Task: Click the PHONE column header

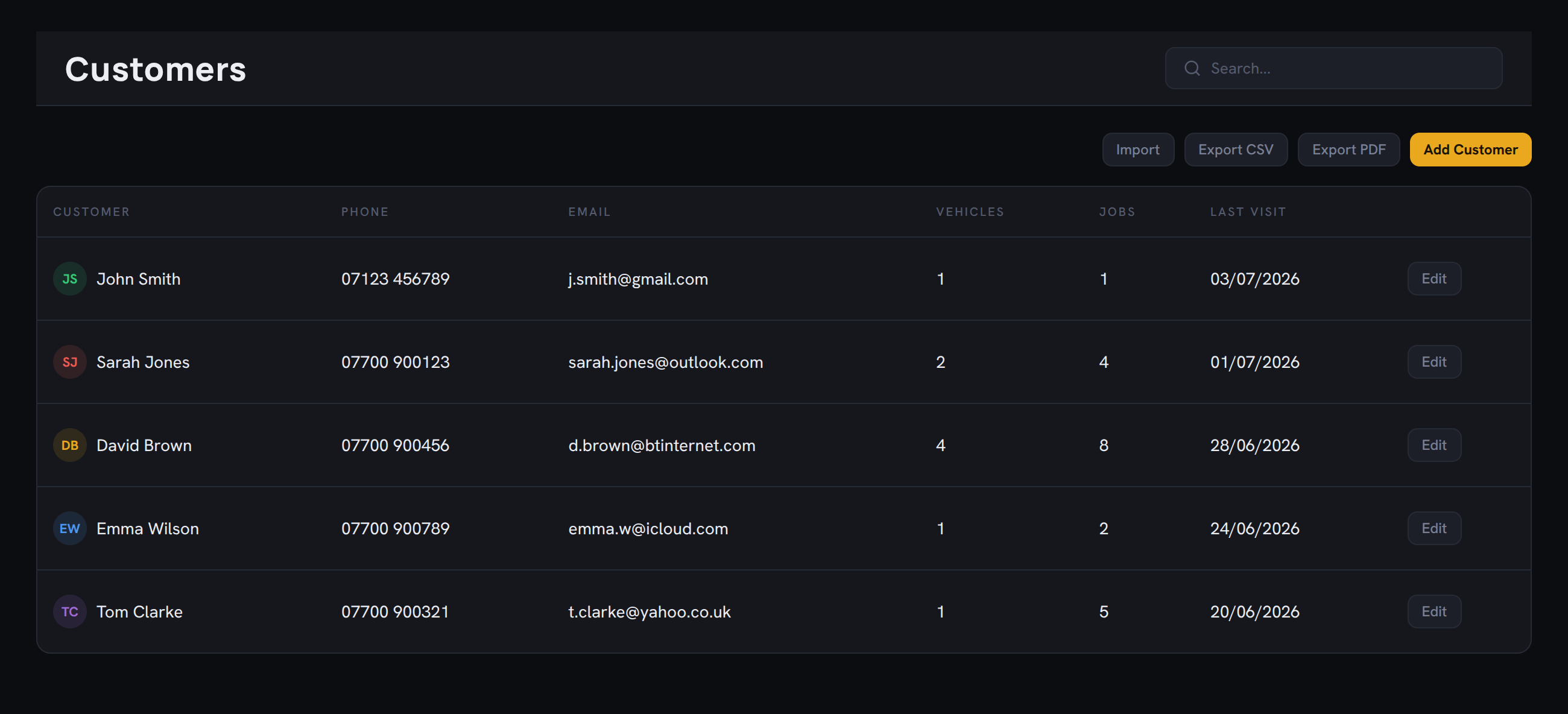Action: point(365,212)
